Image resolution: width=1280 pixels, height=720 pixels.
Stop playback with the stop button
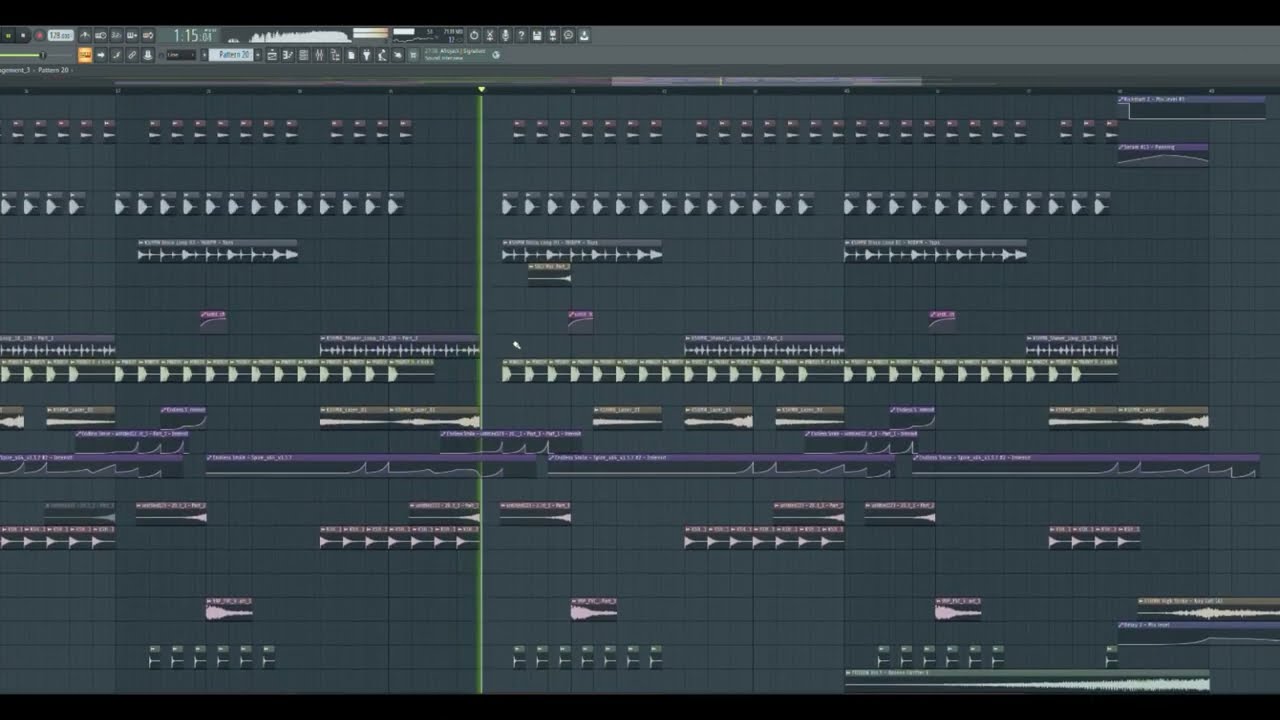(23, 35)
